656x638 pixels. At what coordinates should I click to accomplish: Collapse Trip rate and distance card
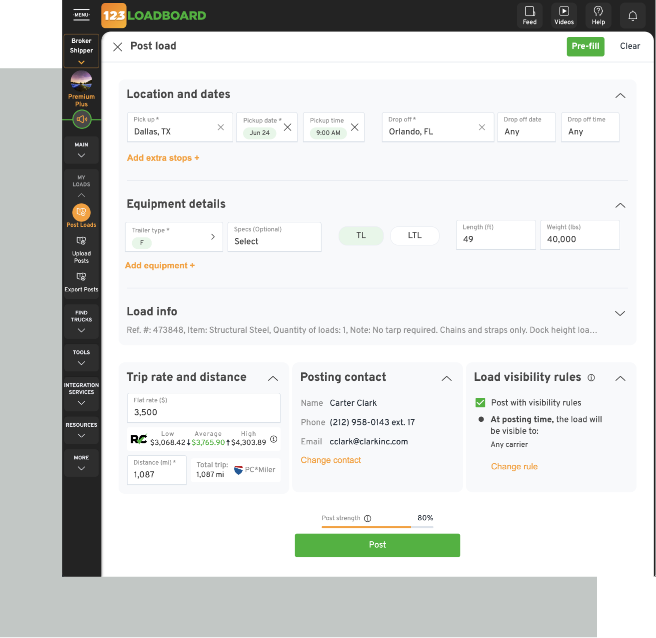coord(273,378)
